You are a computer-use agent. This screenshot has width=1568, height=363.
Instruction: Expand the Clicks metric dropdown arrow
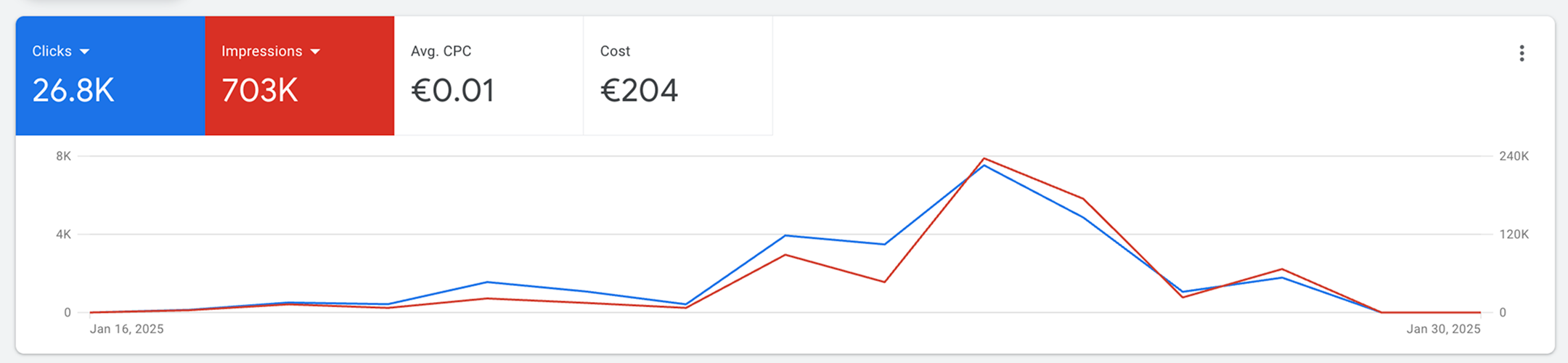coord(84,52)
